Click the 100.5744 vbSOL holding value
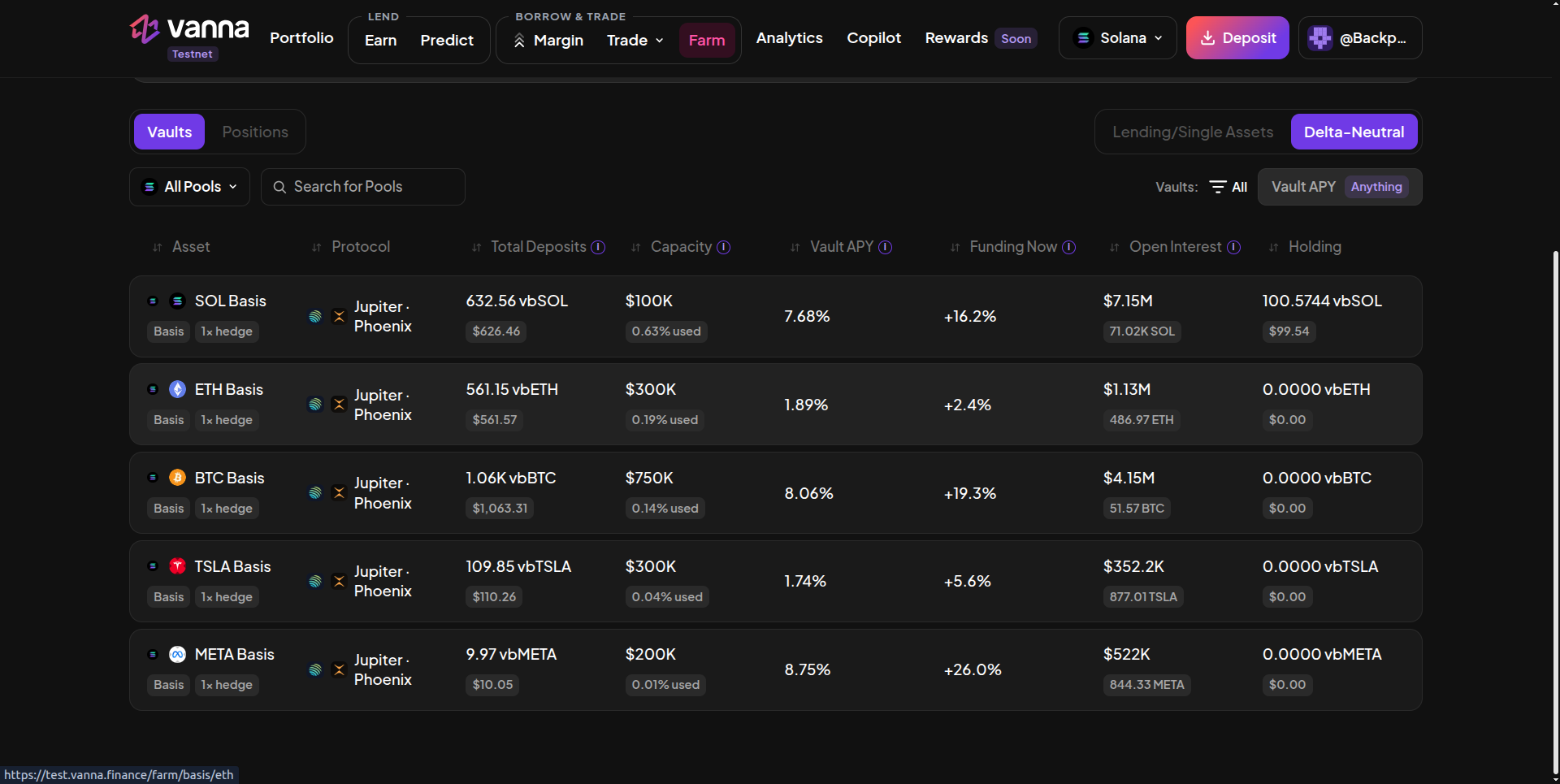 click(x=1322, y=301)
